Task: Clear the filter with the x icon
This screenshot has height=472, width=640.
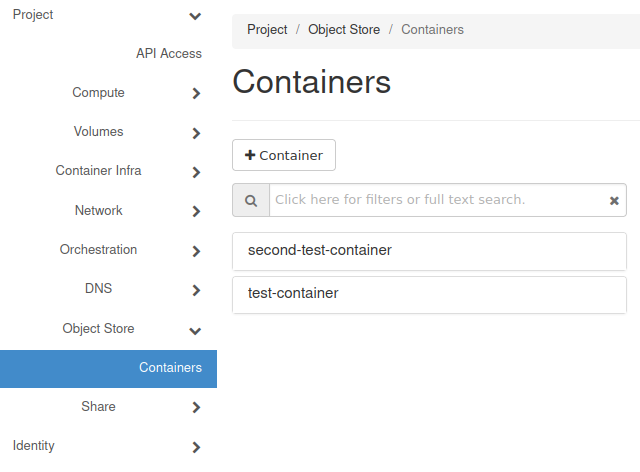Action: point(614,200)
